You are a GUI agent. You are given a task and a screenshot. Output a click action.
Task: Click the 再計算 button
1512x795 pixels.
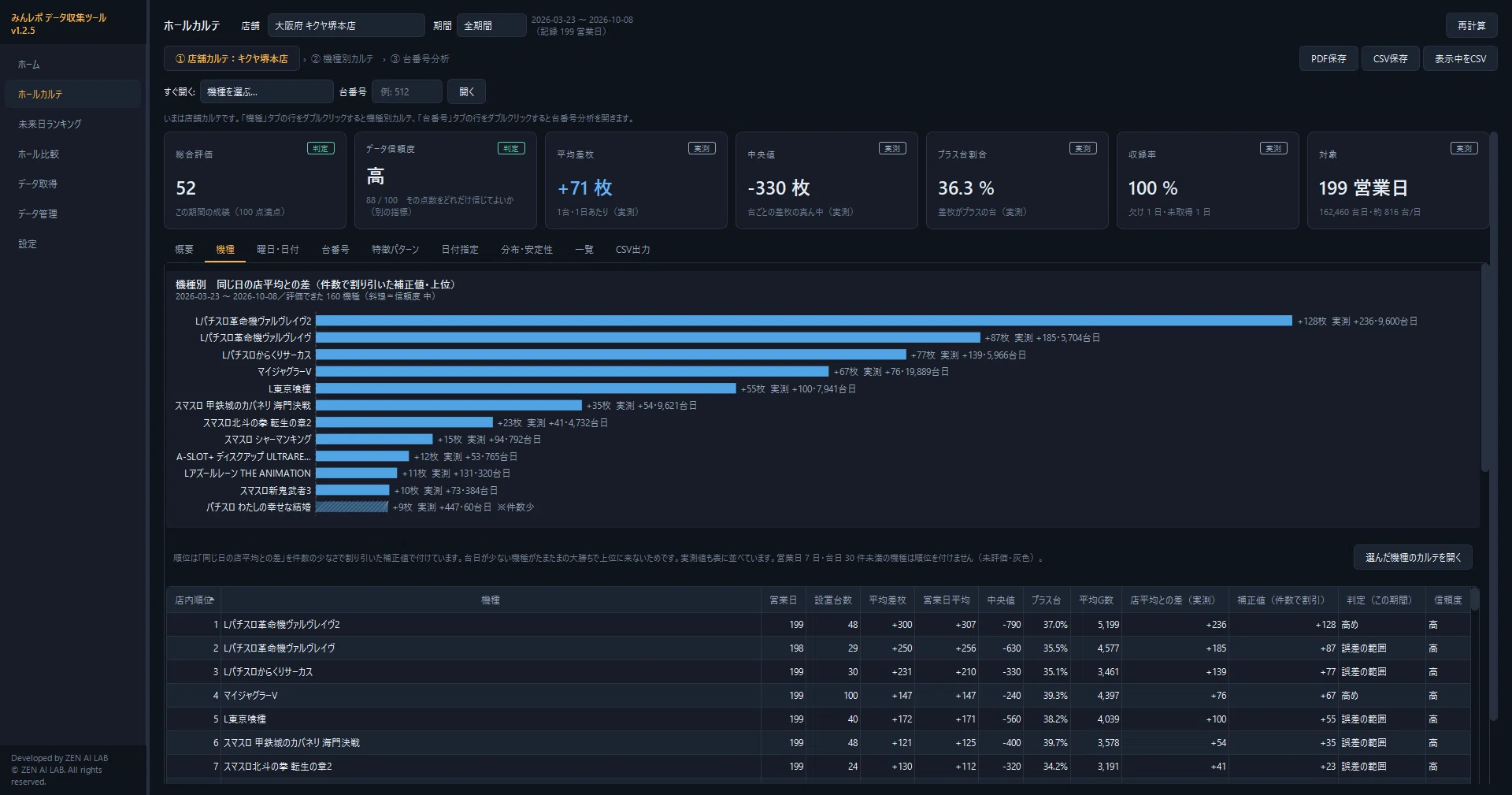(1471, 25)
